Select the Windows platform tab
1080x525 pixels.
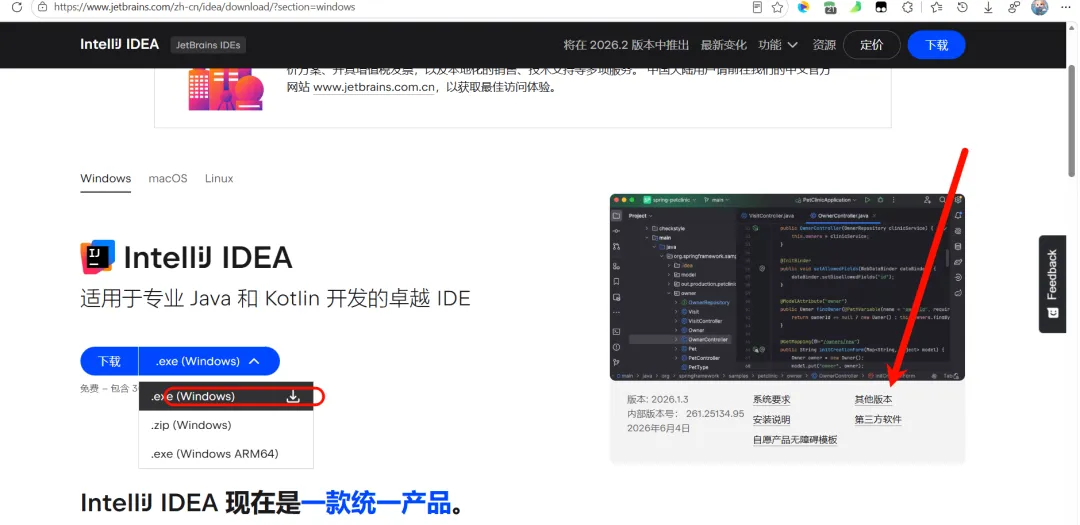tap(105, 178)
